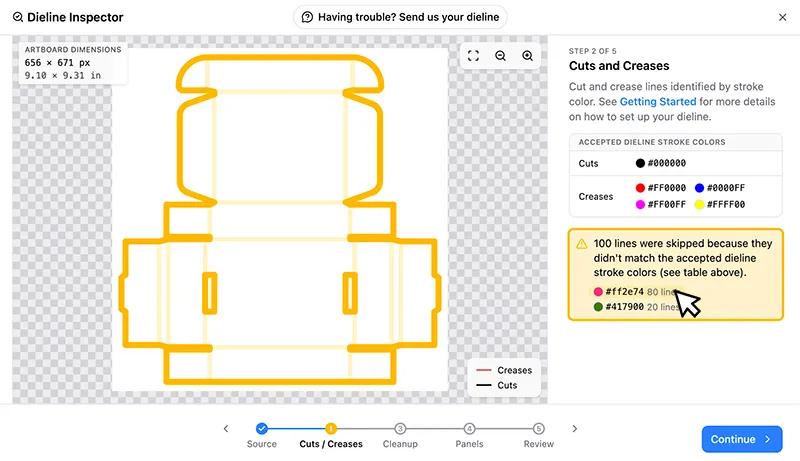Image resolution: width=800 pixels, height=461 pixels.
Task: Click the black #000000 cuts swatch
Action: tap(640, 163)
